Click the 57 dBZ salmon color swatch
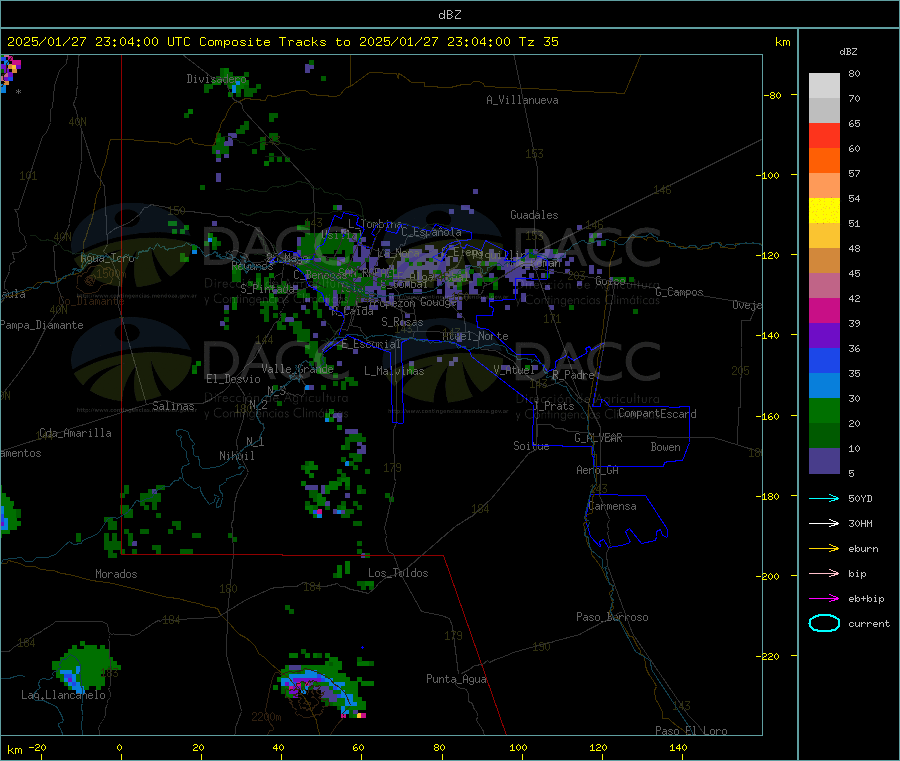This screenshot has height=761, width=900. tap(824, 185)
